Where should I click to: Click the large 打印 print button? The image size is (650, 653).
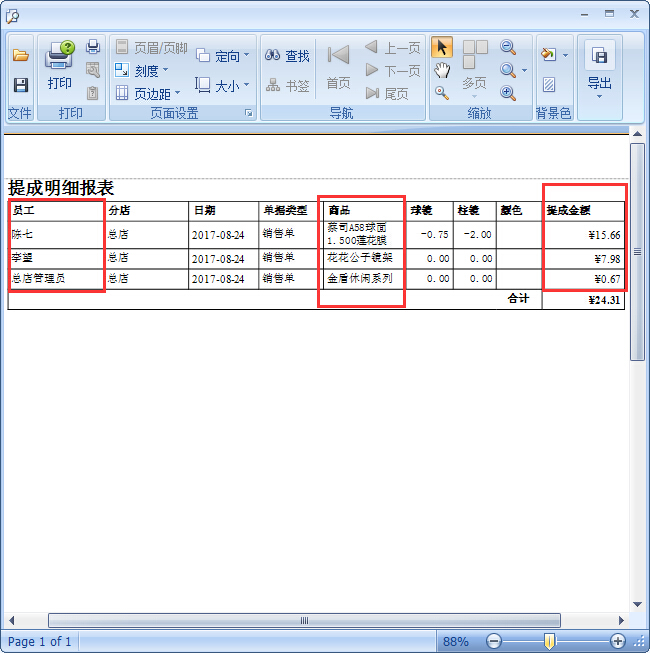tap(60, 65)
